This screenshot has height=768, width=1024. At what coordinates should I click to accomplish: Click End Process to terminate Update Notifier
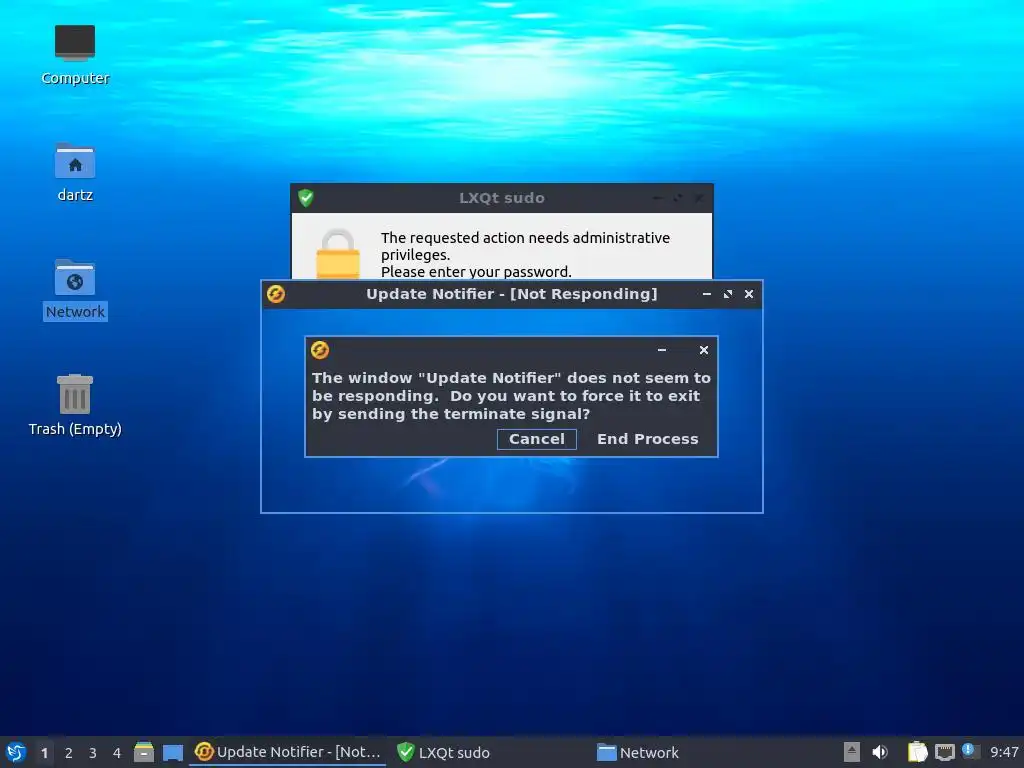coord(647,439)
